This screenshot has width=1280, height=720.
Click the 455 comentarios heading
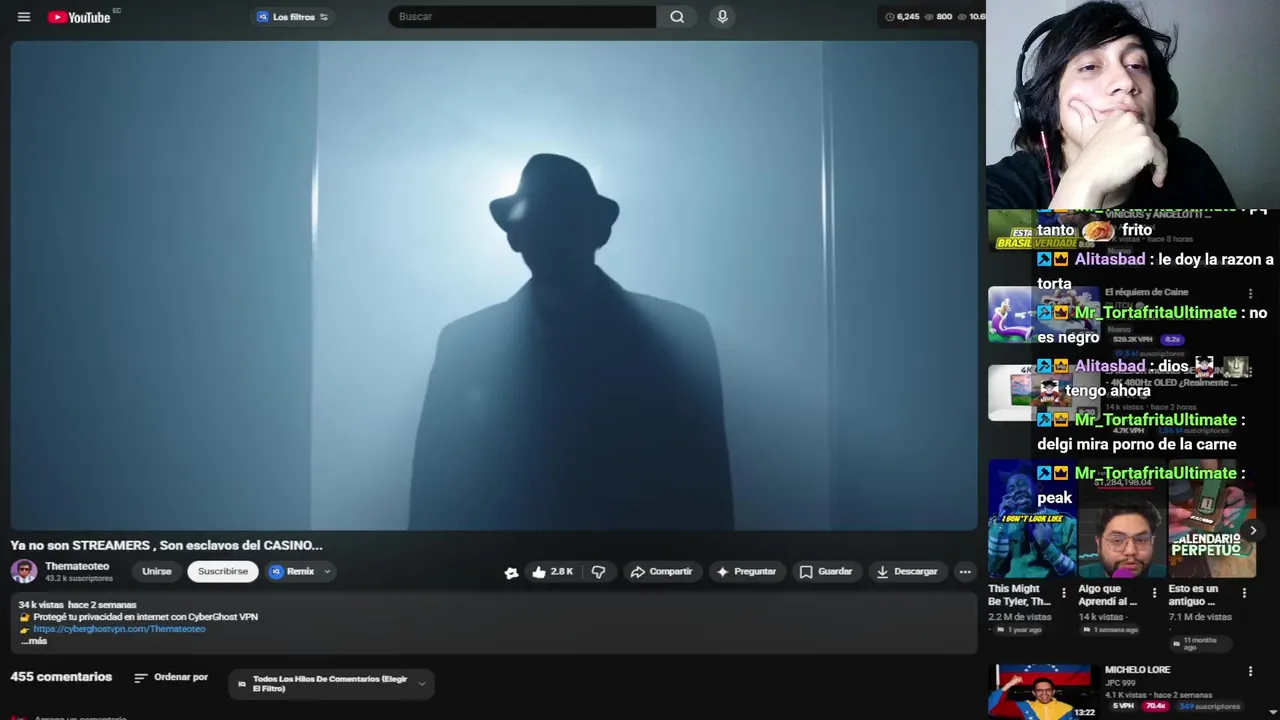coord(61,677)
